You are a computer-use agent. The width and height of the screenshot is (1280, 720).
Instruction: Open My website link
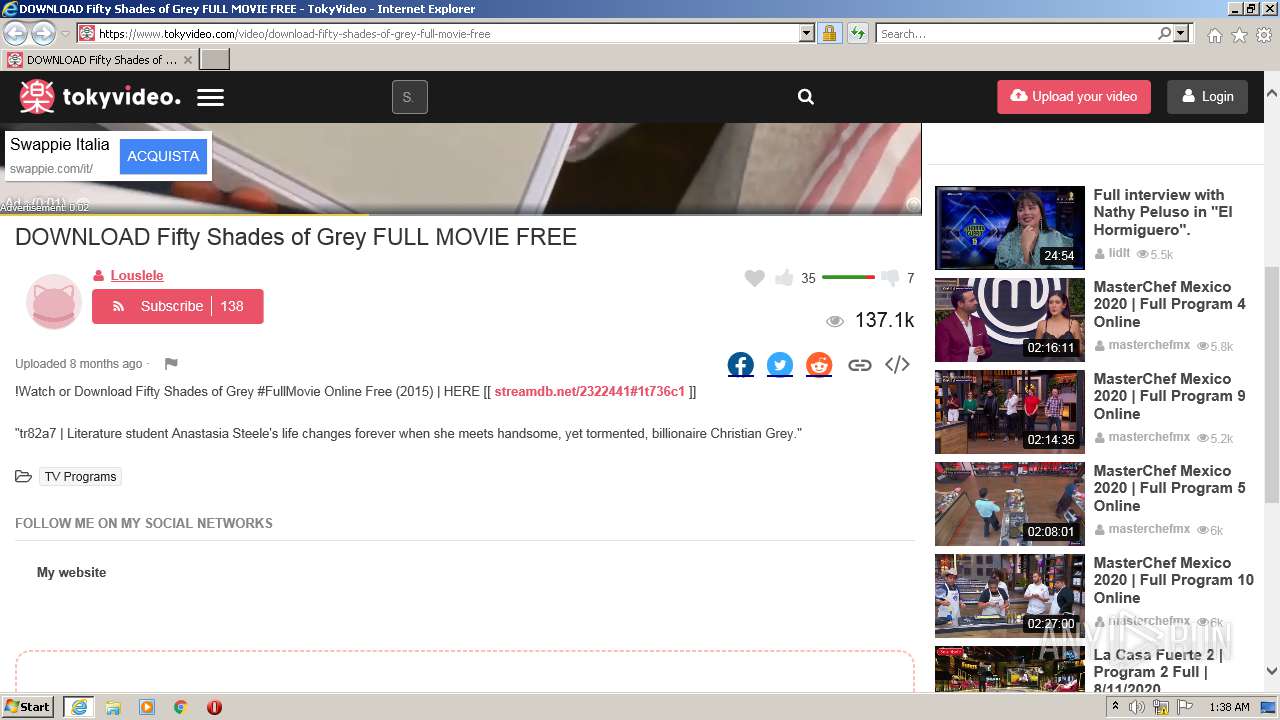[71, 573]
